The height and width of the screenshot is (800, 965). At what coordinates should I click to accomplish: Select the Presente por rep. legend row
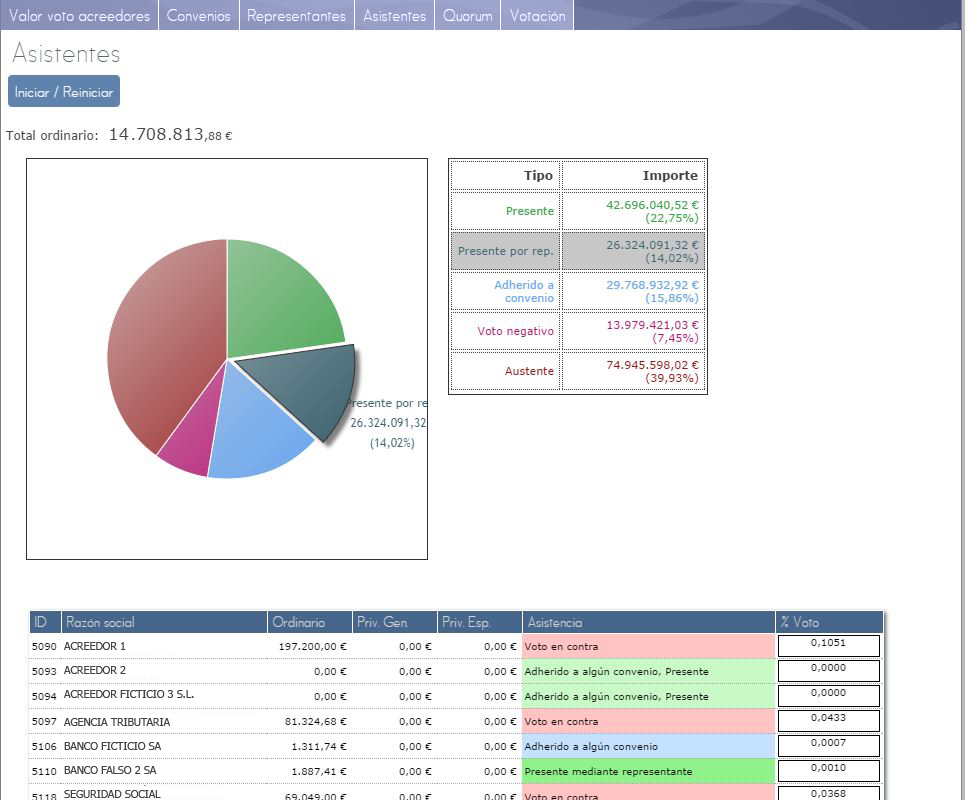[578, 251]
